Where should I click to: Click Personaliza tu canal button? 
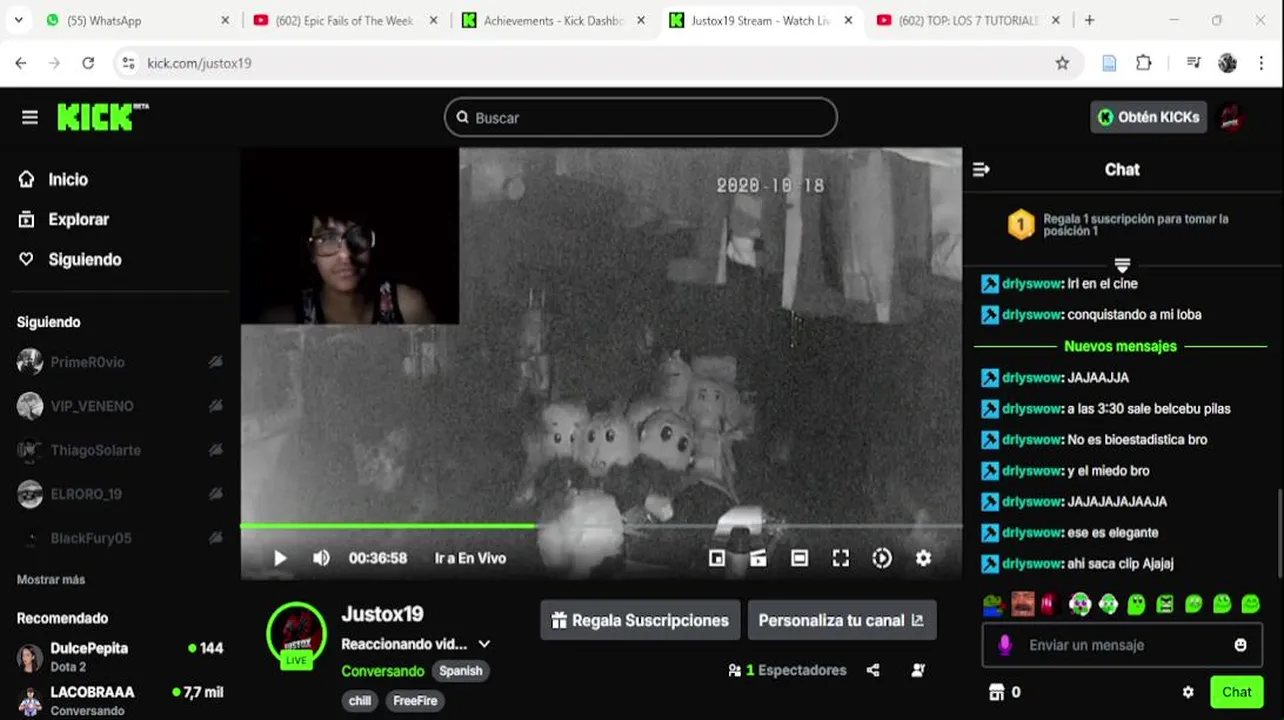pos(842,620)
